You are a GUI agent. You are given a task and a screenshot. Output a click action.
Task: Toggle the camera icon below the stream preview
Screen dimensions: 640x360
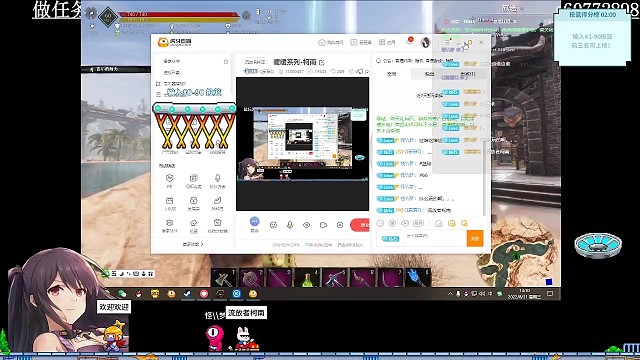click(323, 225)
